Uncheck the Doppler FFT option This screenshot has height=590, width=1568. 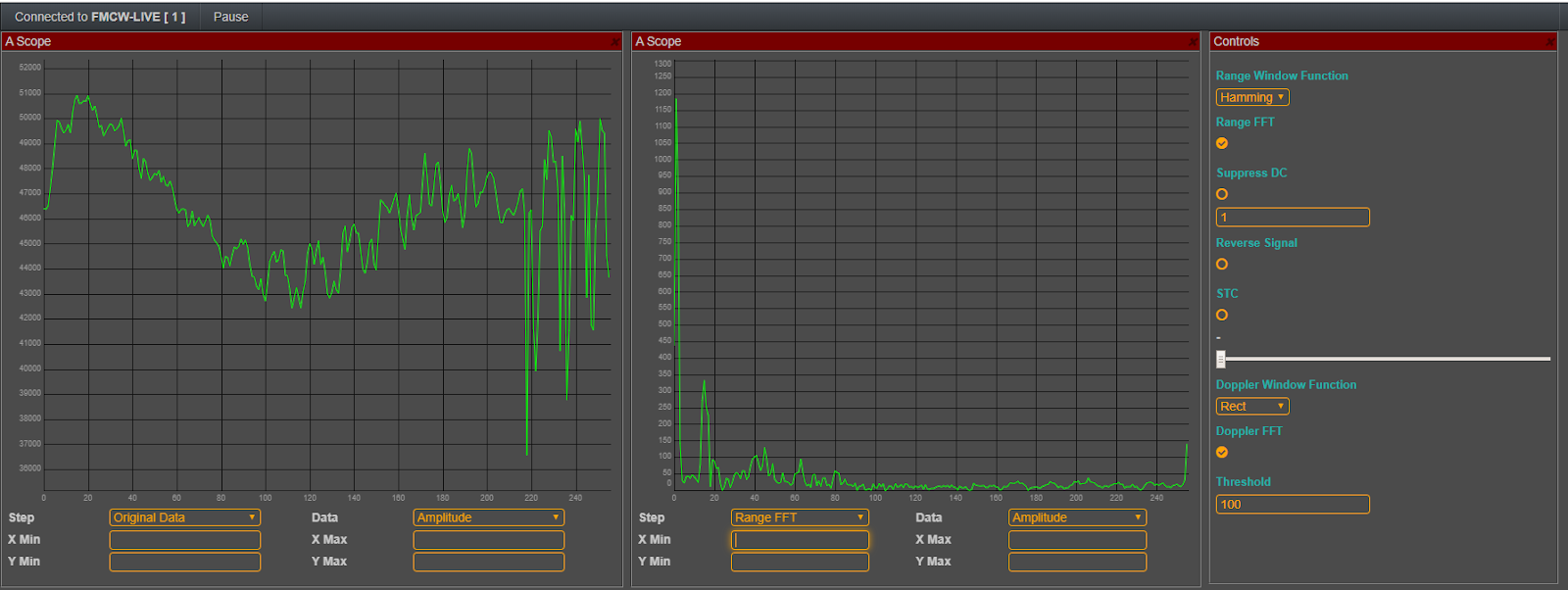click(1222, 452)
